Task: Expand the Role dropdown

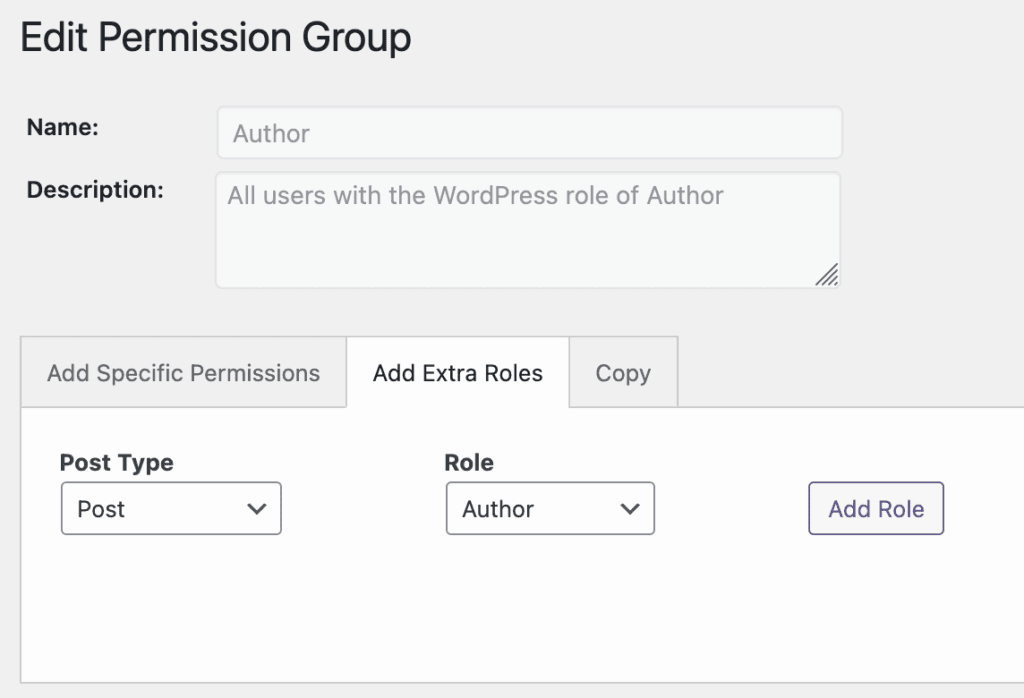Action: tap(549, 509)
